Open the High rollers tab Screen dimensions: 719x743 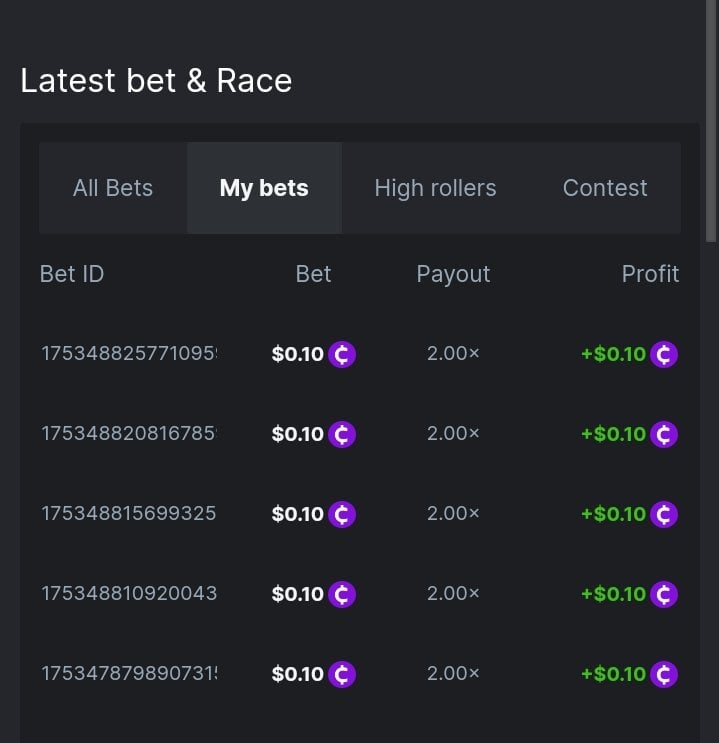point(435,188)
